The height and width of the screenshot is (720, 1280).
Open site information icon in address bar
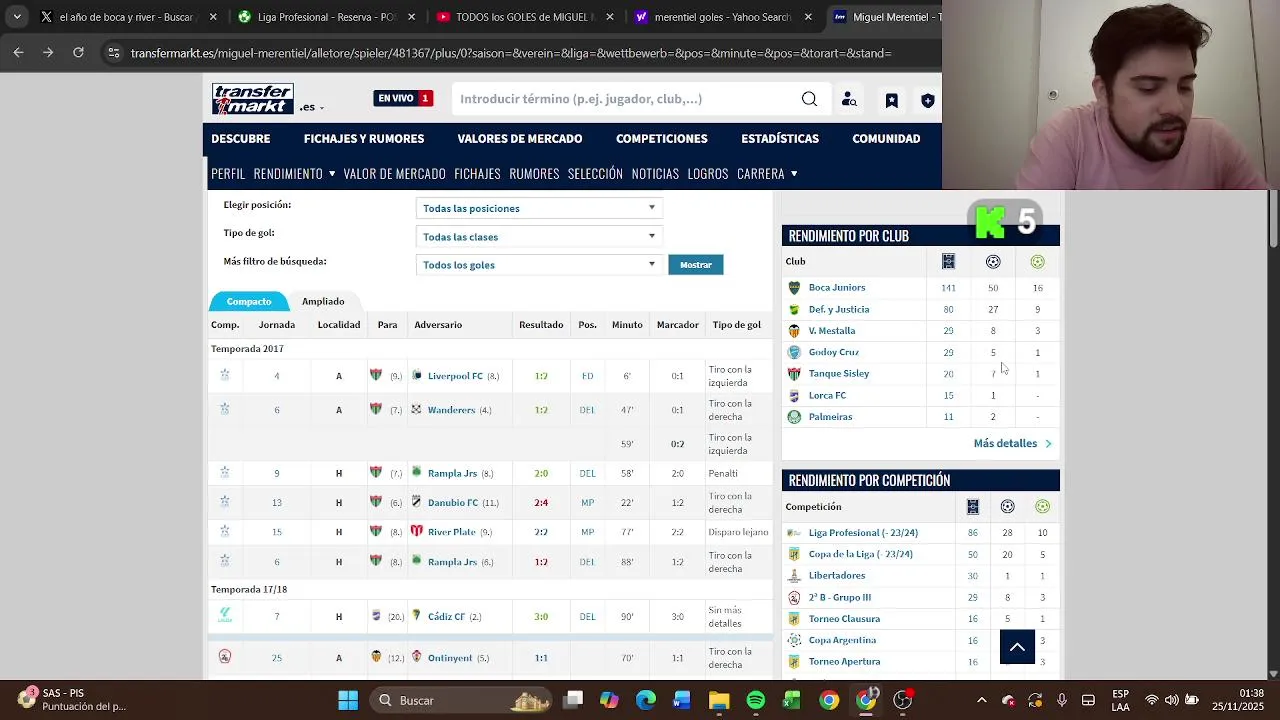pyautogui.click(x=114, y=53)
